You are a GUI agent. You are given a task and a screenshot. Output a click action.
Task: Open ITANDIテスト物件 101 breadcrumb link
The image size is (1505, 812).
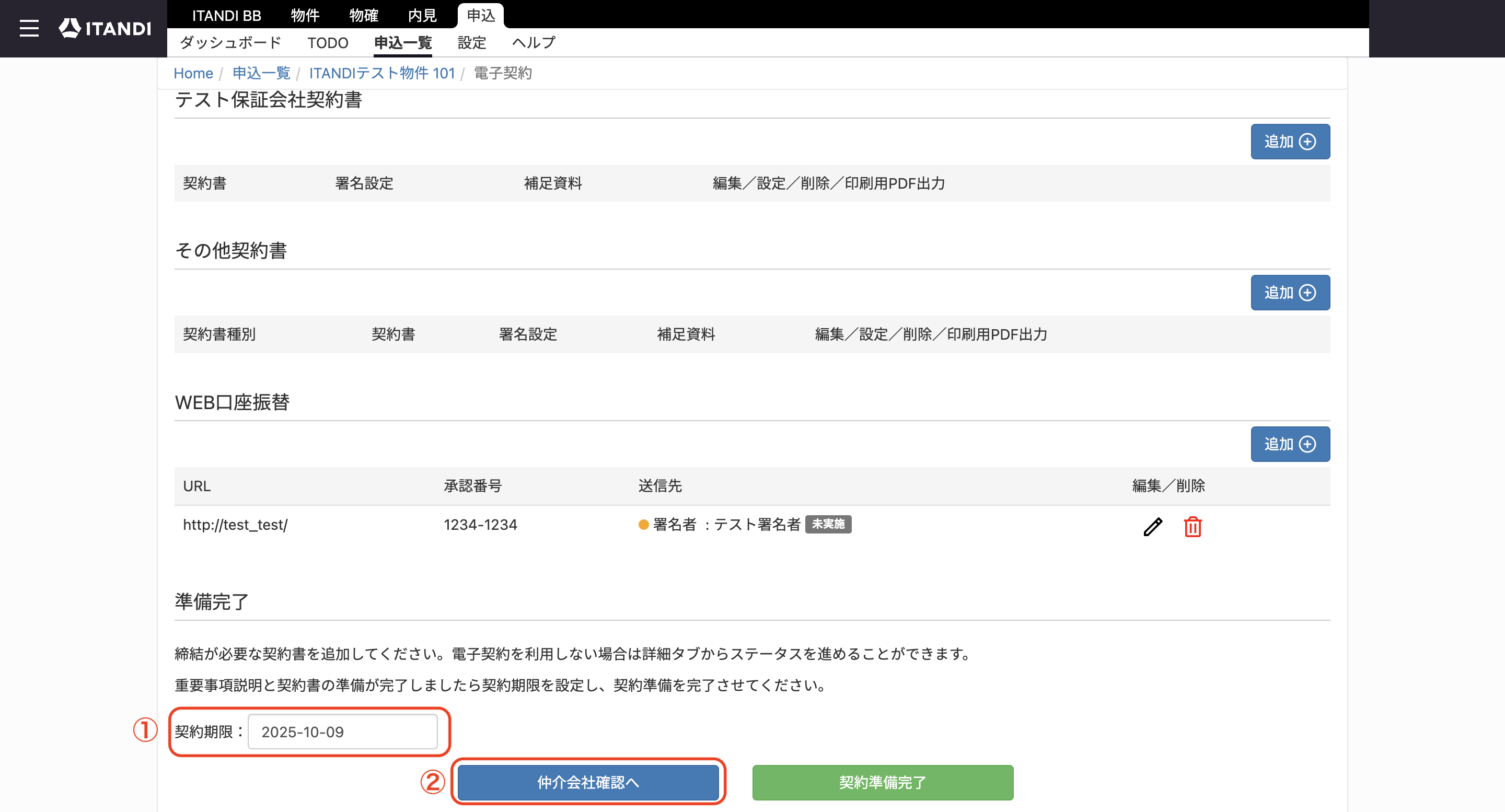point(381,73)
